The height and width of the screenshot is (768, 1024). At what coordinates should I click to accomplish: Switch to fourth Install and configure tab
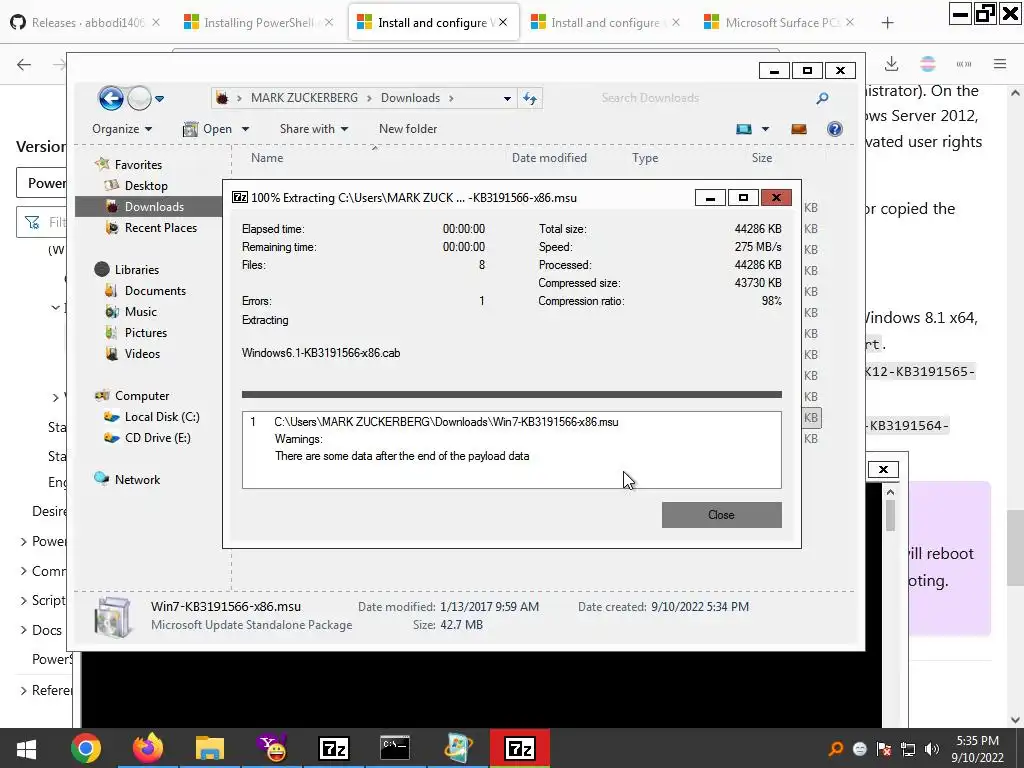click(605, 23)
